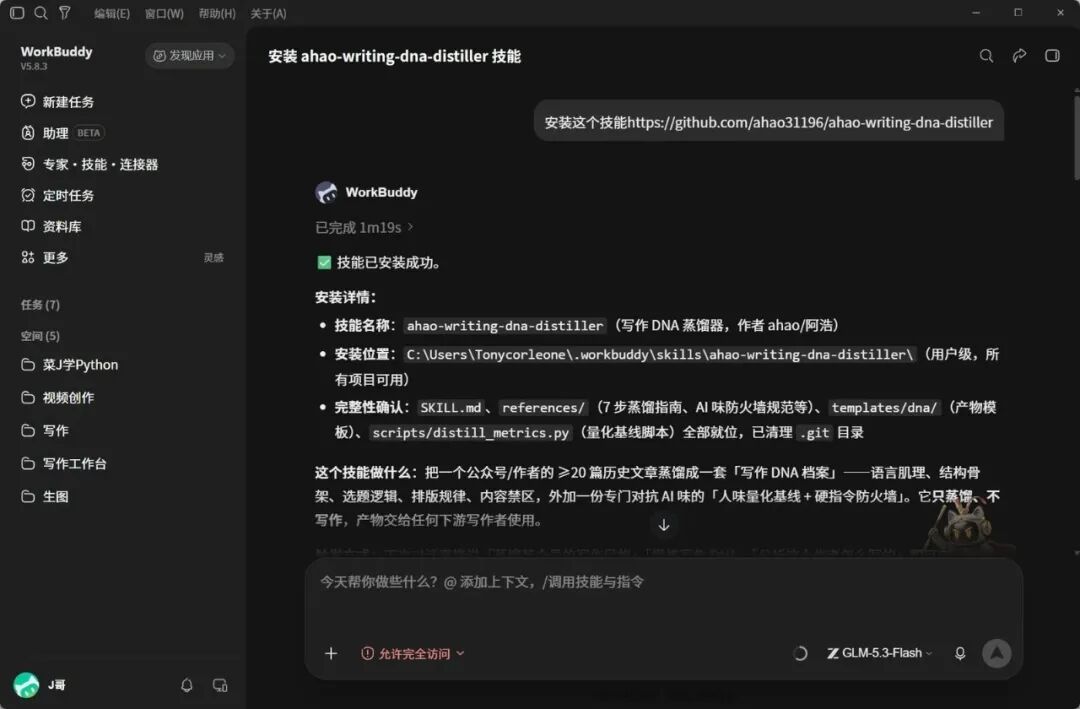Expand the 发现应用 dropdown
Viewport: 1080px width, 709px height.
(189, 56)
